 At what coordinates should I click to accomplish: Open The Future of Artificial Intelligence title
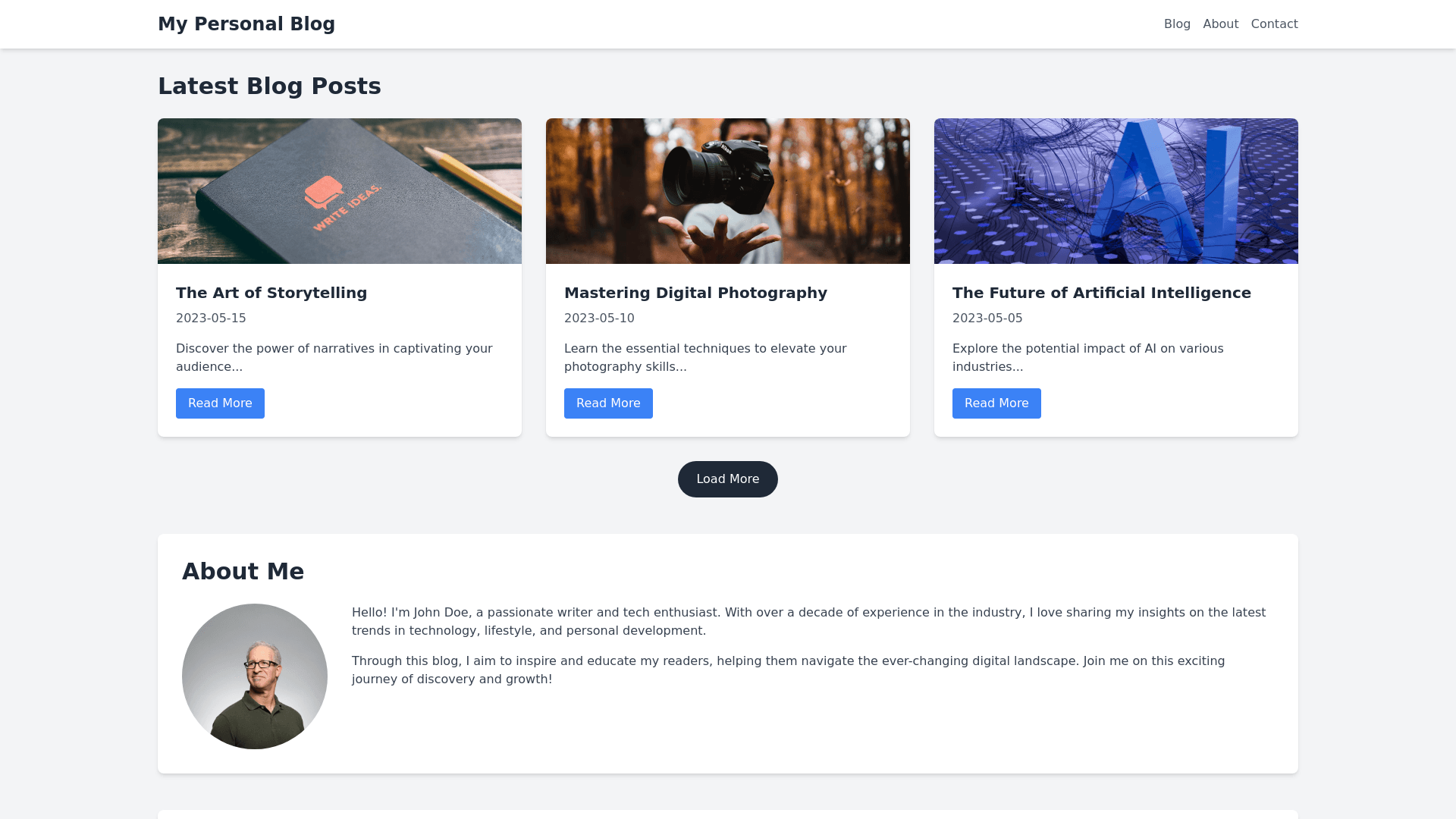(x=1101, y=293)
